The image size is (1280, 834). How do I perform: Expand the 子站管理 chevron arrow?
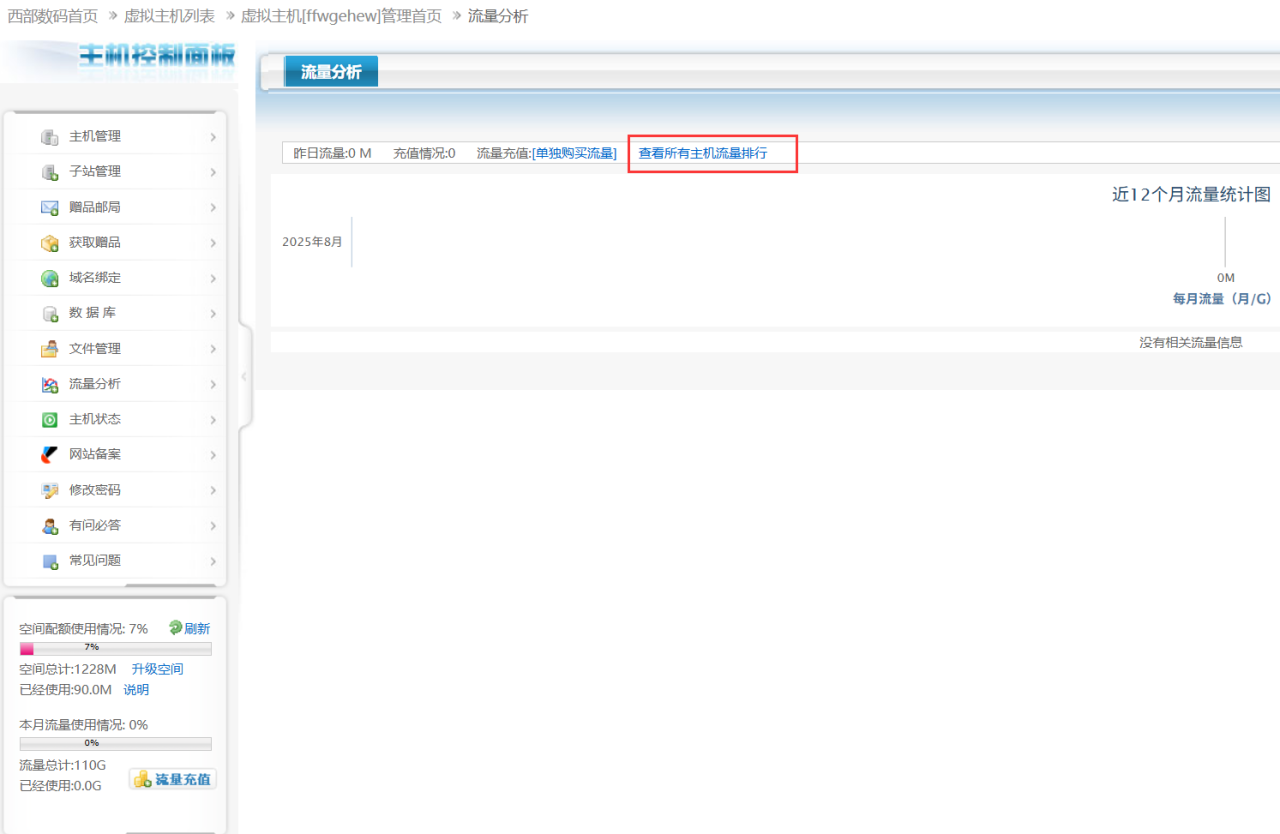pyautogui.click(x=213, y=172)
